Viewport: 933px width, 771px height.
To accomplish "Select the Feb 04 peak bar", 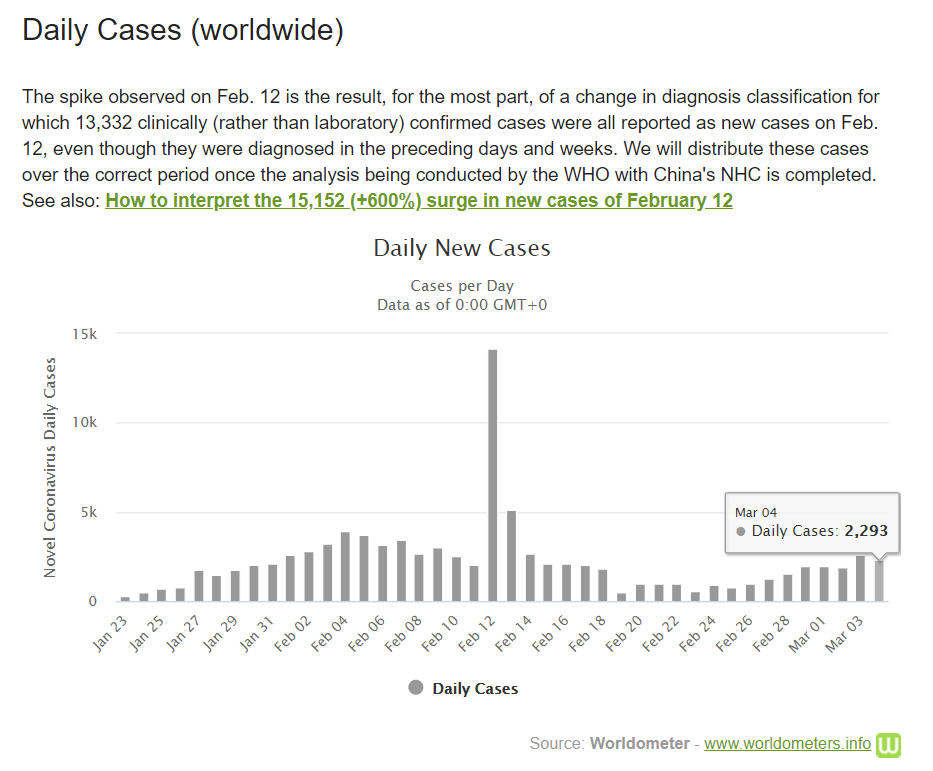I will coord(345,567).
